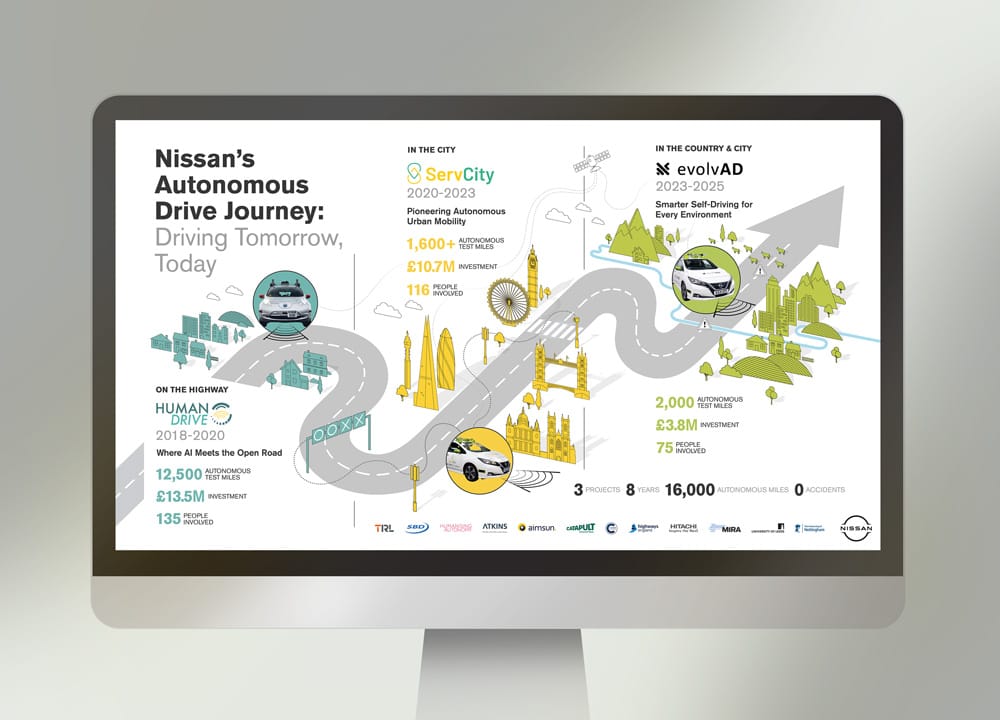Click the Hitachi partner logo
Viewport: 1000px width, 720px height.
(683, 526)
